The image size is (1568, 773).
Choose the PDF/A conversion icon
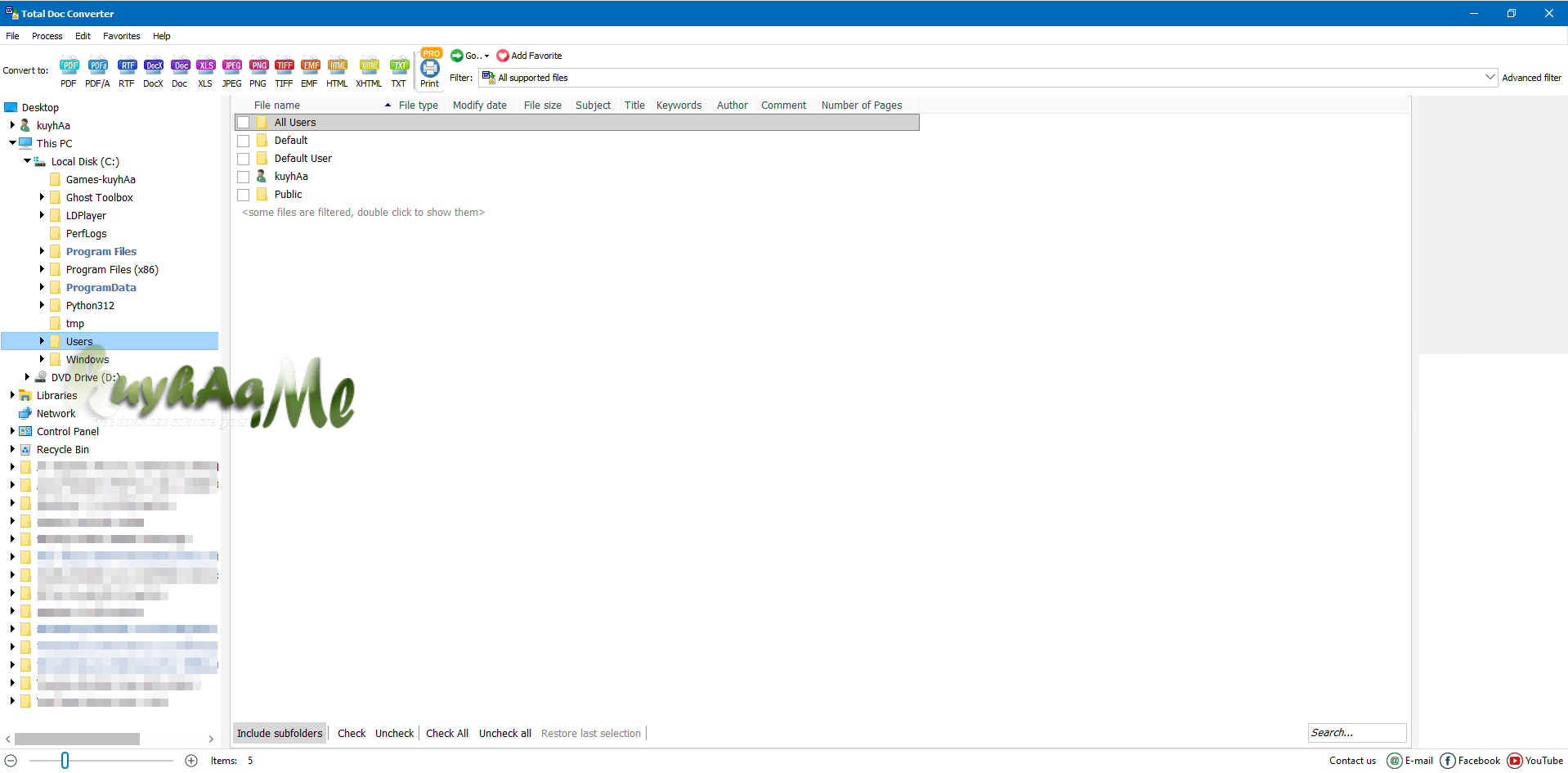(x=97, y=71)
